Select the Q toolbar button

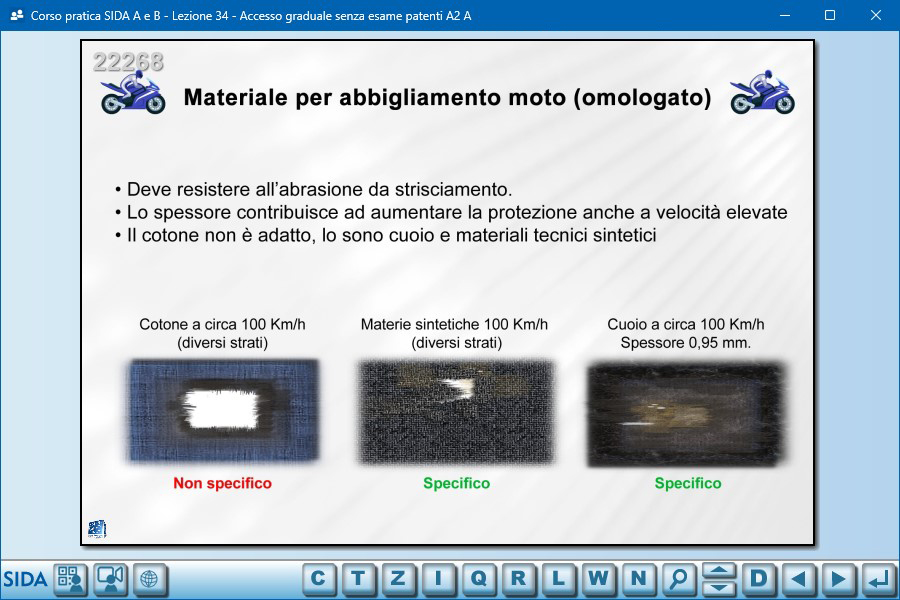click(x=478, y=578)
